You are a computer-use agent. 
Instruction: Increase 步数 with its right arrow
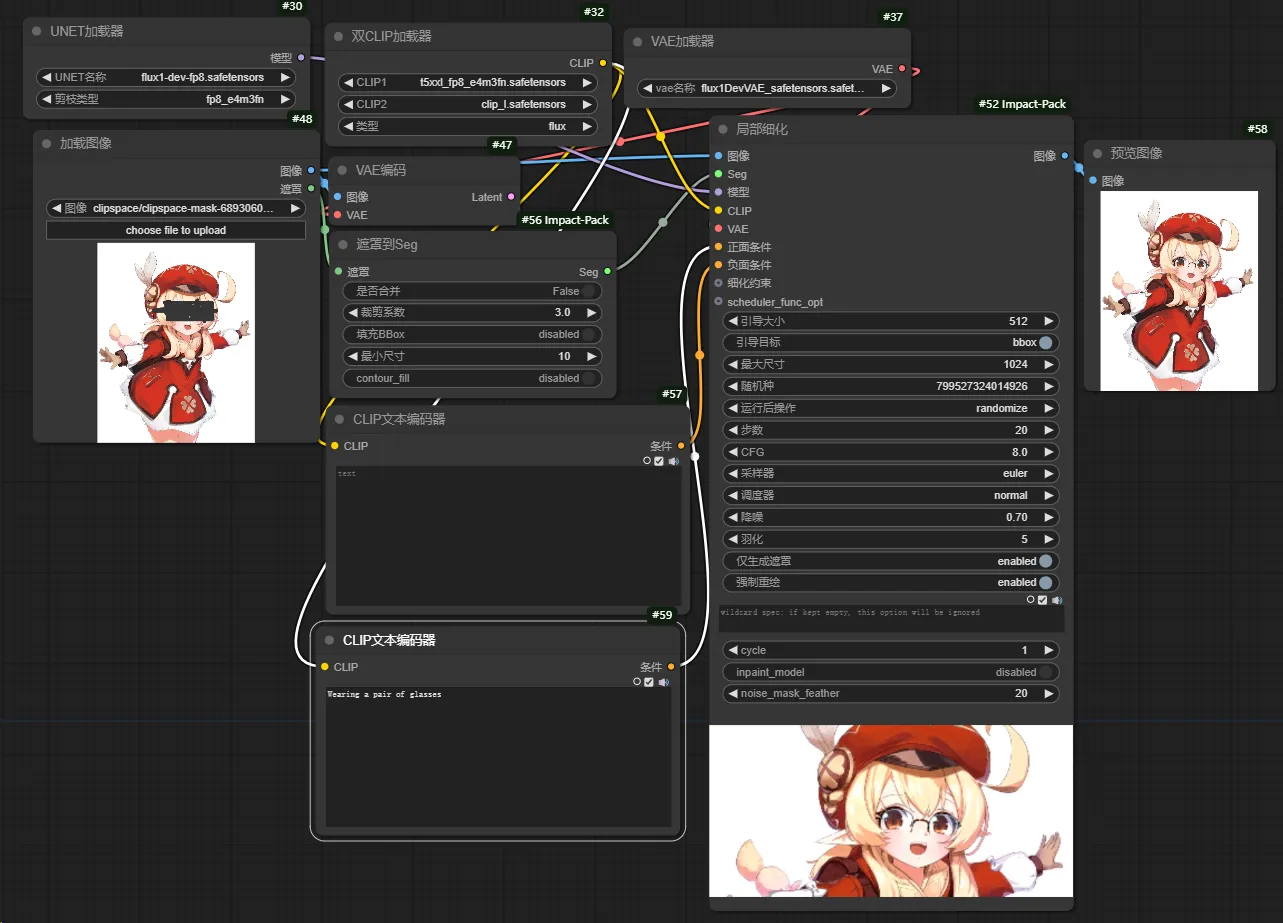1048,430
